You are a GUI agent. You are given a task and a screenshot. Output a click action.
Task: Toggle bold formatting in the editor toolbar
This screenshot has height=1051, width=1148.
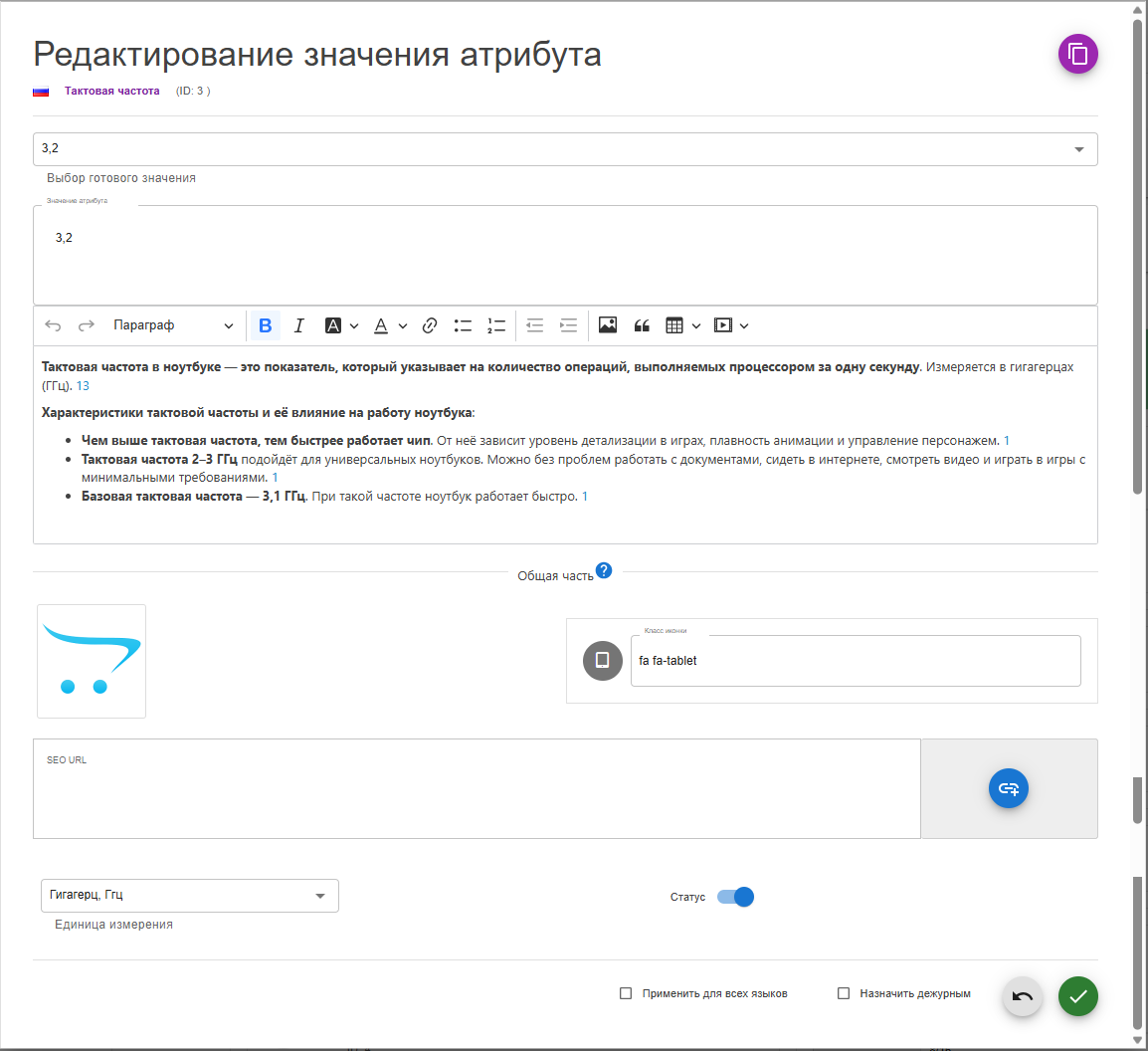coord(265,325)
